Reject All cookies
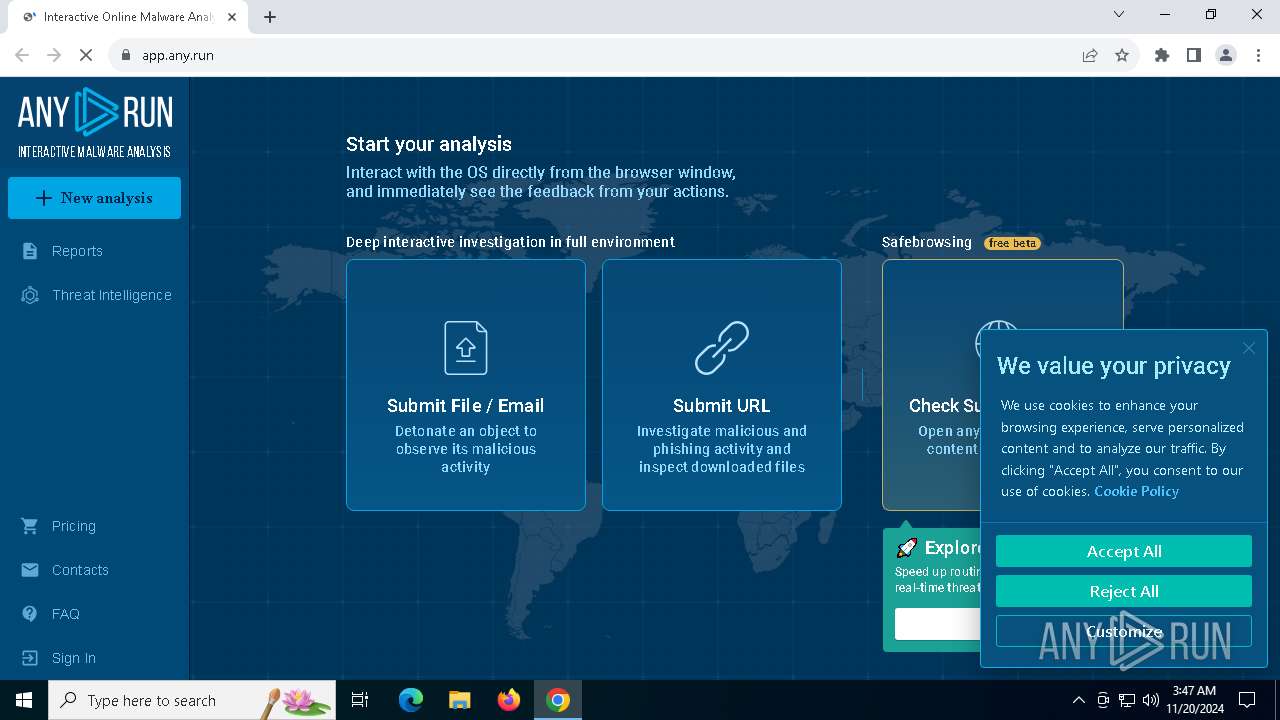 tap(1124, 591)
